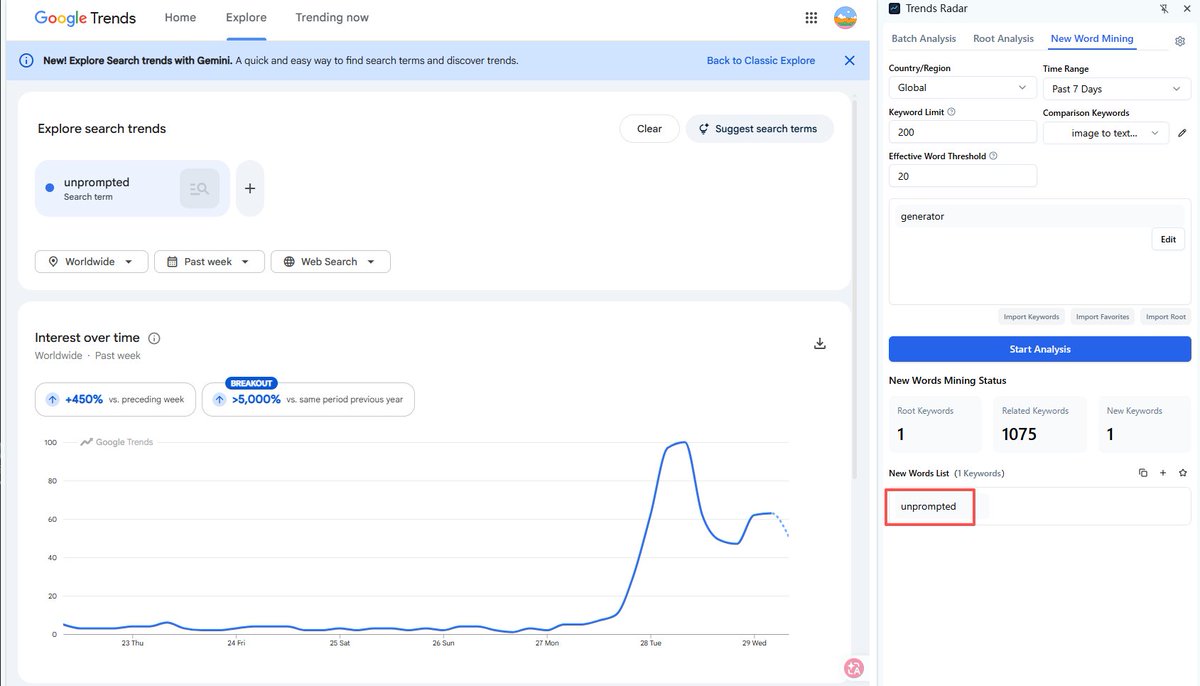Open the Country/Region Global dropdown

[x=963, y=88]
